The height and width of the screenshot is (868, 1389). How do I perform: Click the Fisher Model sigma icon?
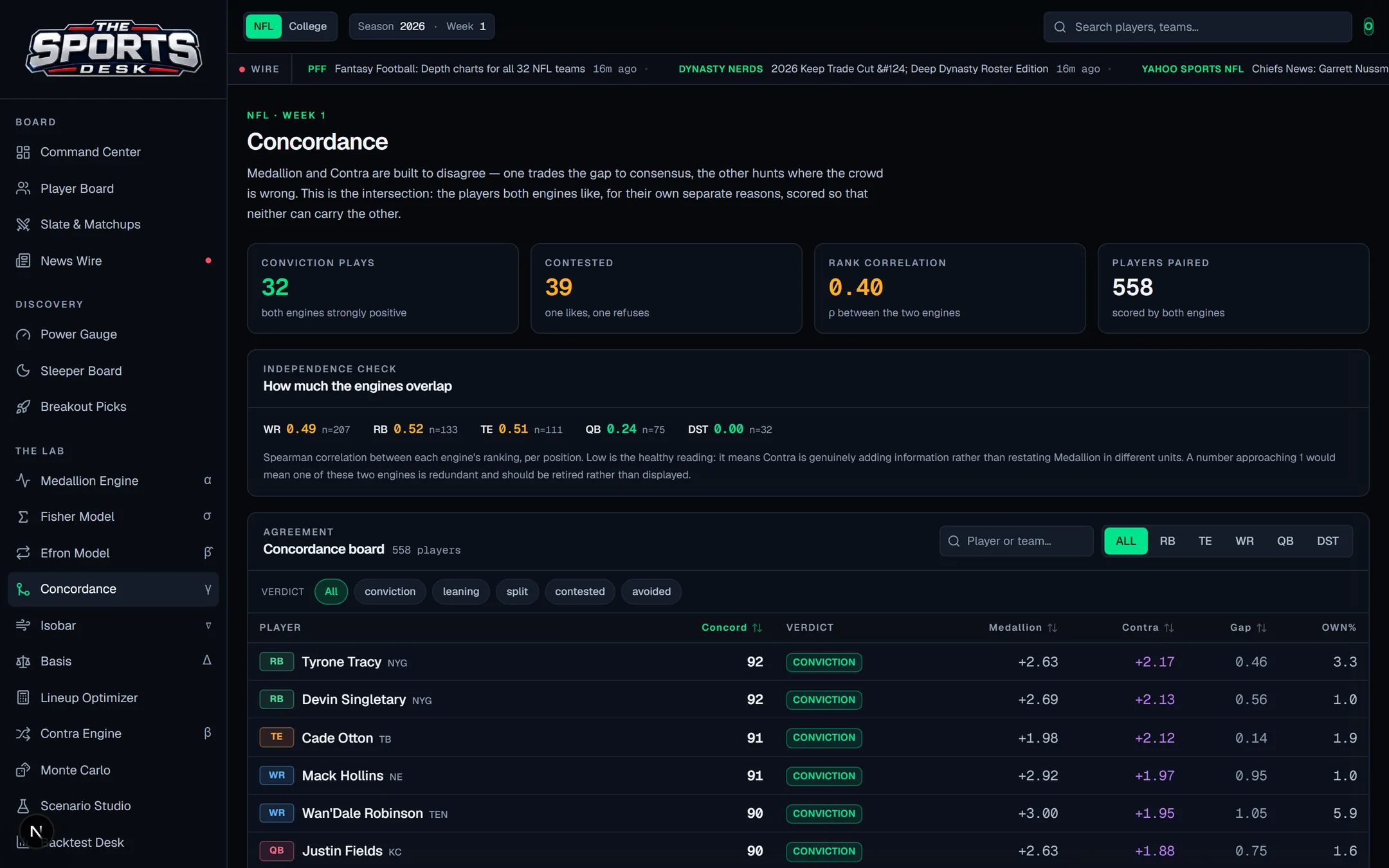coord(23,517)
